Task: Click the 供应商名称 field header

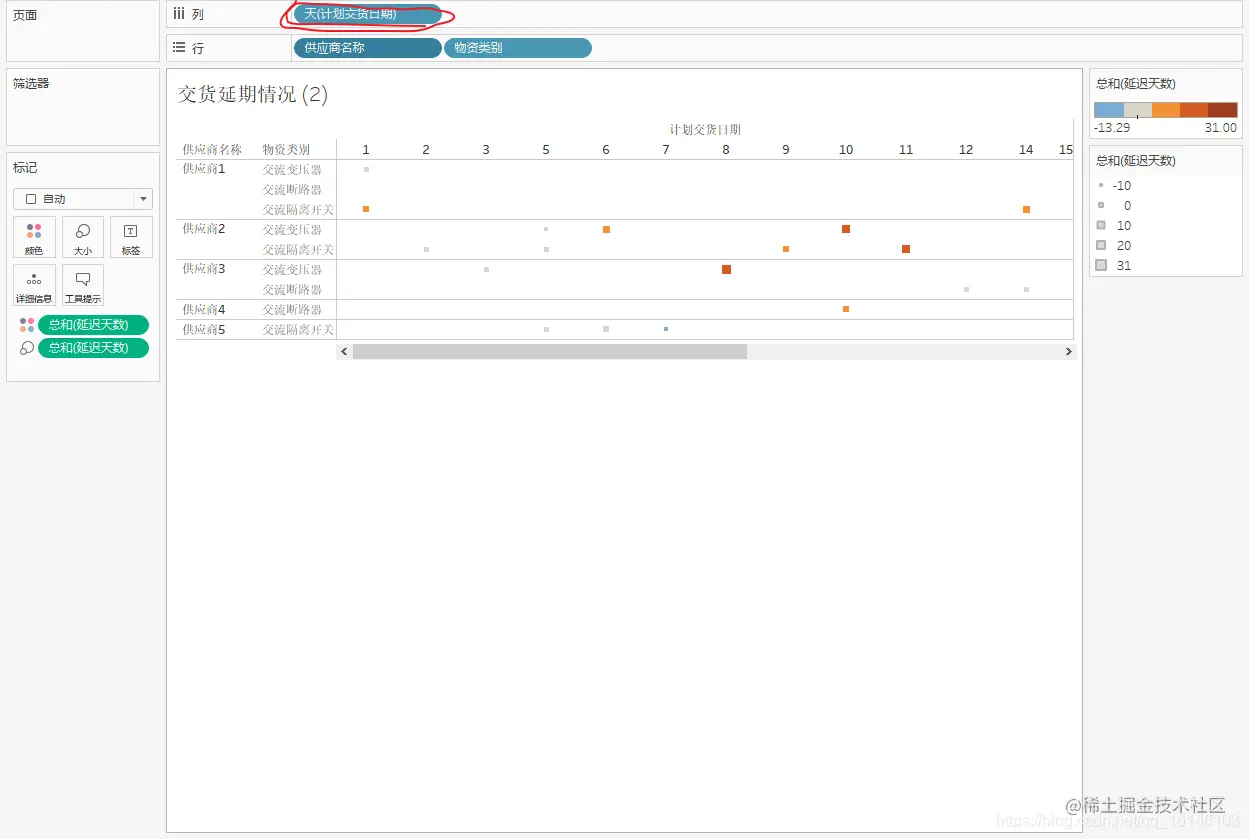Action: (212, 150)
